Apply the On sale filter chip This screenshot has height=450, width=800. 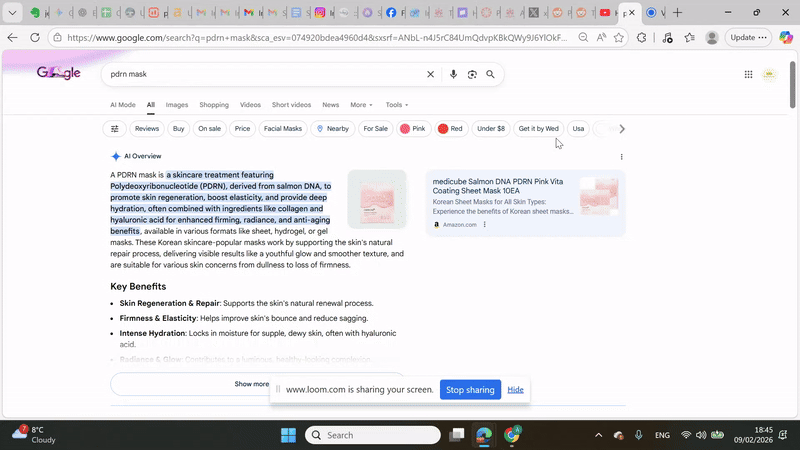(x=210, y=129)
